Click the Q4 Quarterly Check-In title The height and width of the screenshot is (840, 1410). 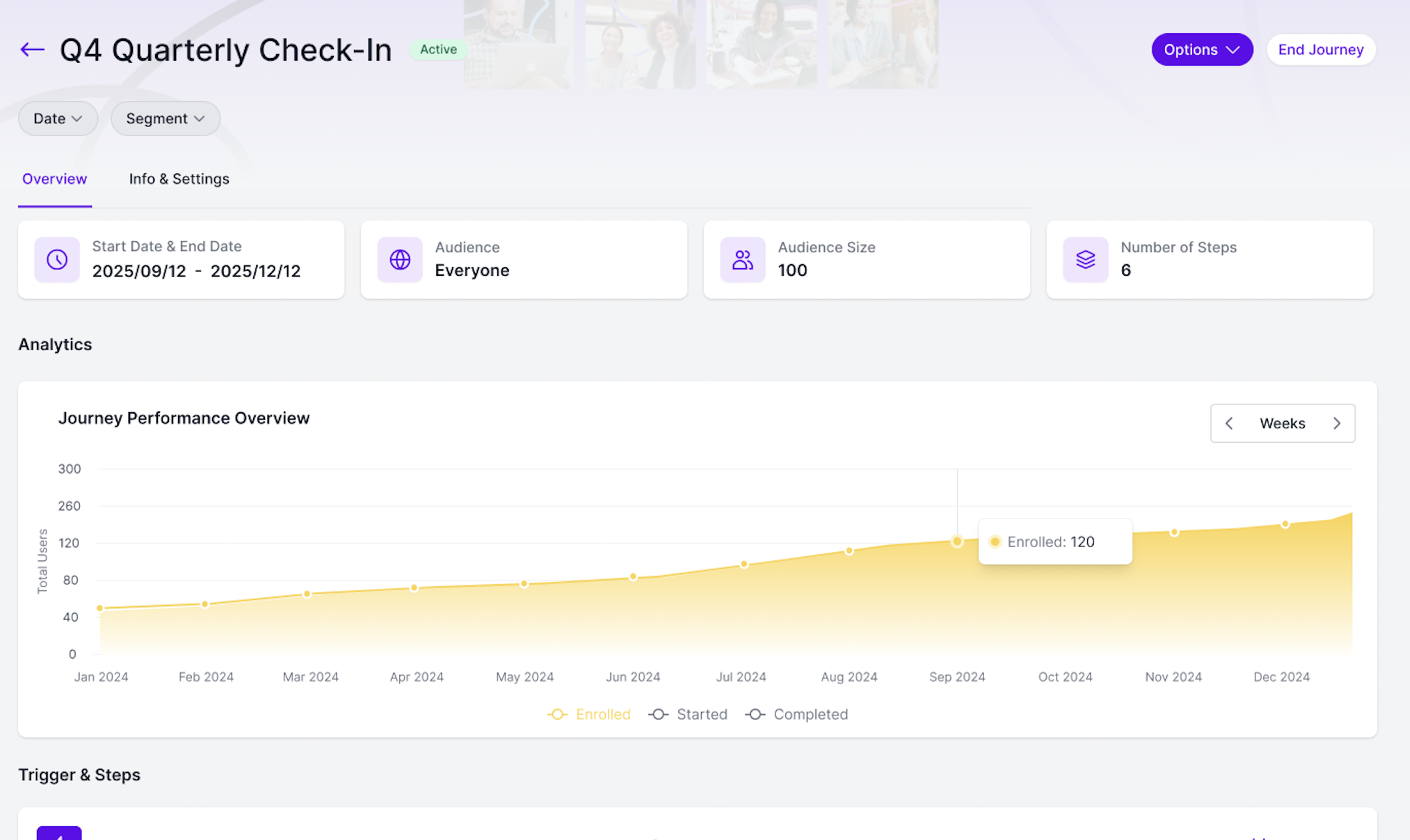(226, 50)
